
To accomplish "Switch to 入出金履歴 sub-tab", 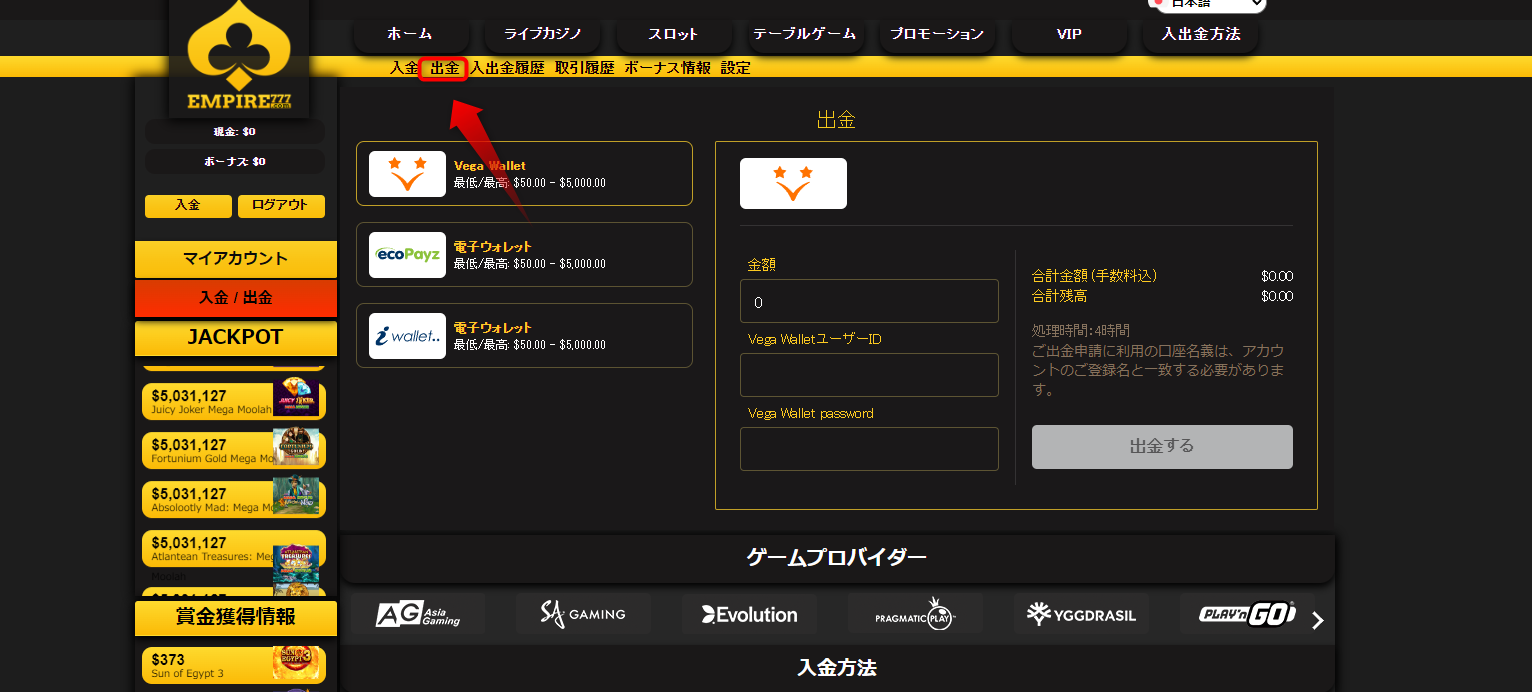I will click(x=507, y=68).
